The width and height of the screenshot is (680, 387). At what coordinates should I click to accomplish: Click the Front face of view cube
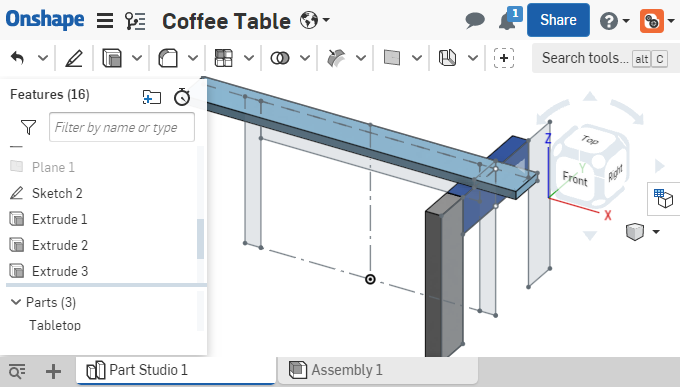pos(575,178)
